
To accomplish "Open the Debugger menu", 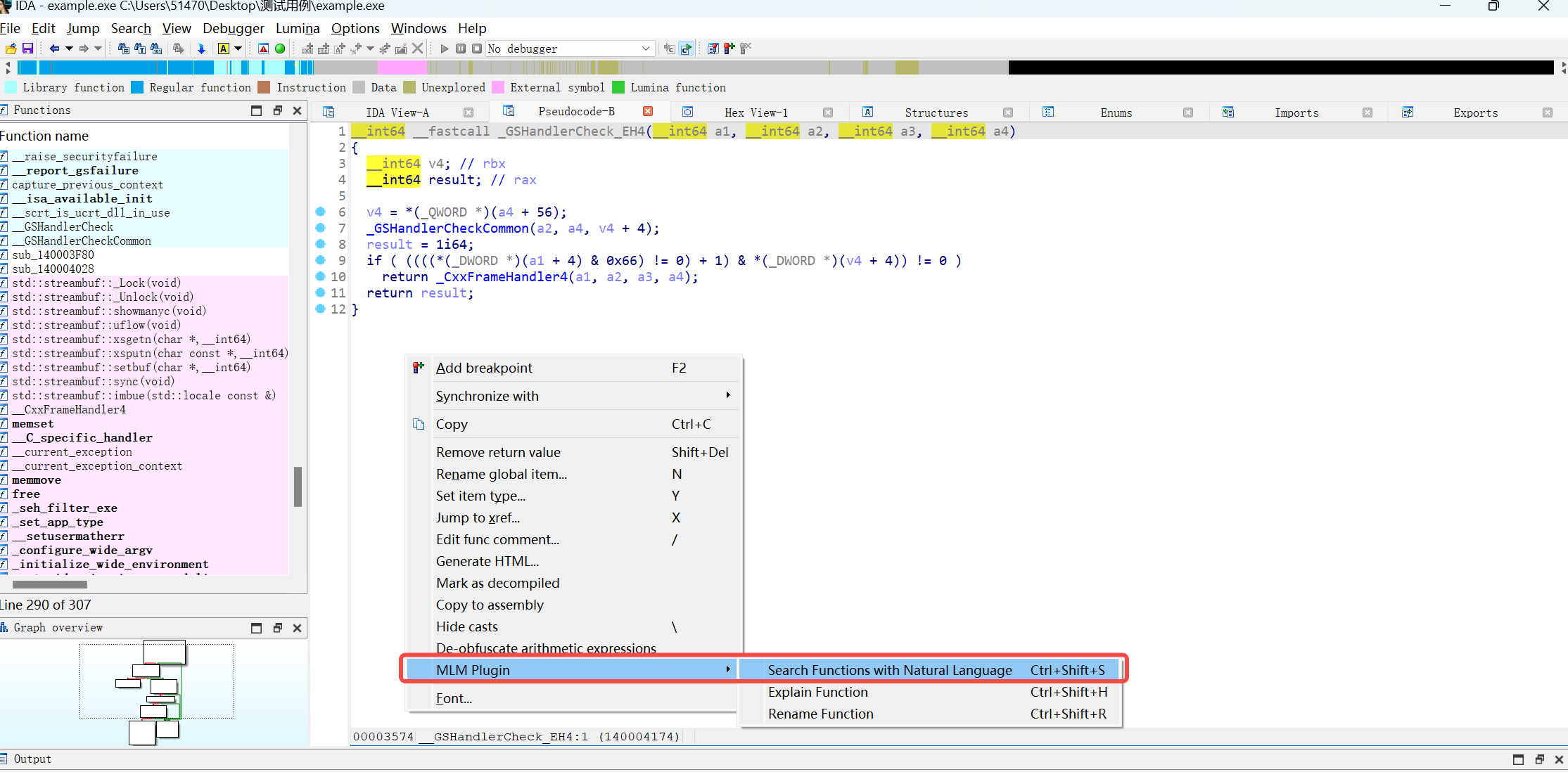I will tap(234, 28).
